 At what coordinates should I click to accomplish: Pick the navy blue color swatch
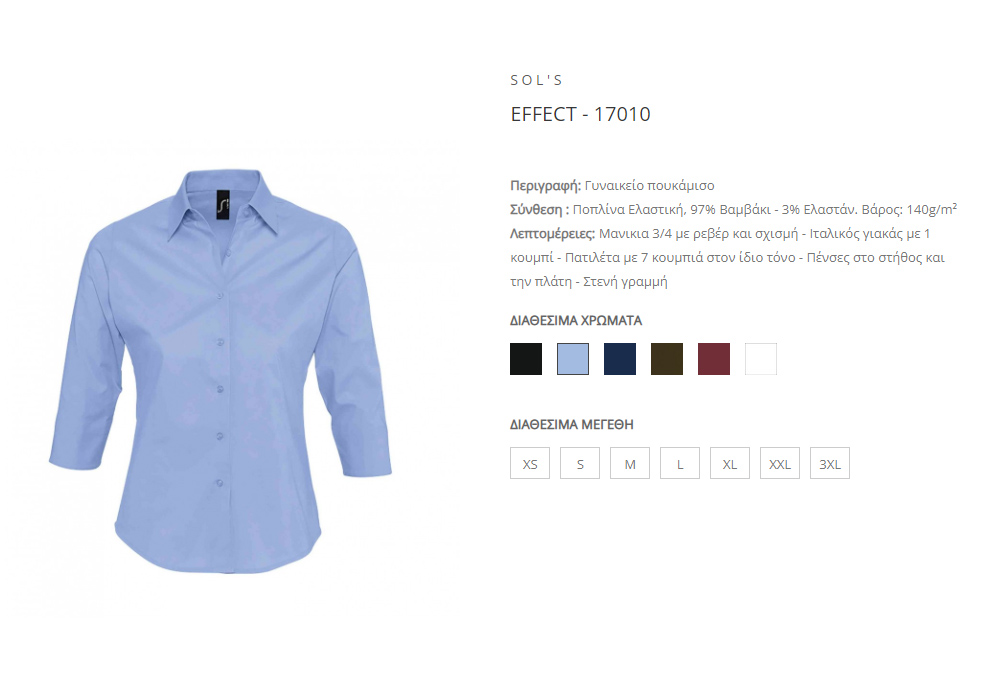coord(620,359)
